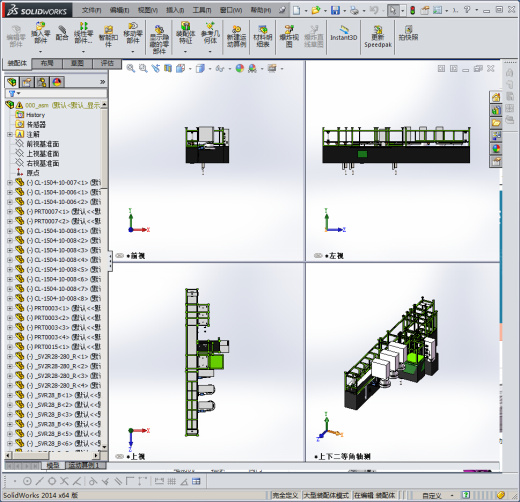520x502 pixels.
Task: Select the 配合 (Mate) tool icon
Action: [x=62, y=33]
